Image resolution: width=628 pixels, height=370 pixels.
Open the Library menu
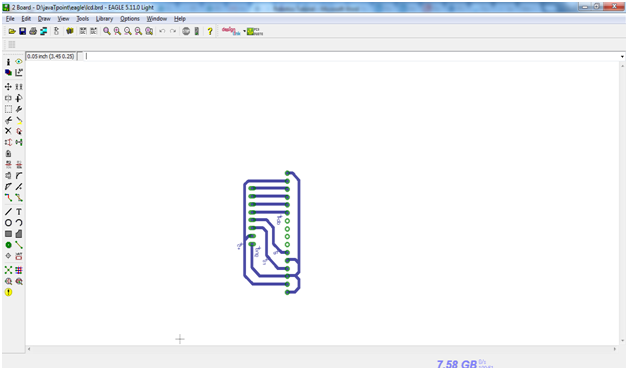(104, 19)
